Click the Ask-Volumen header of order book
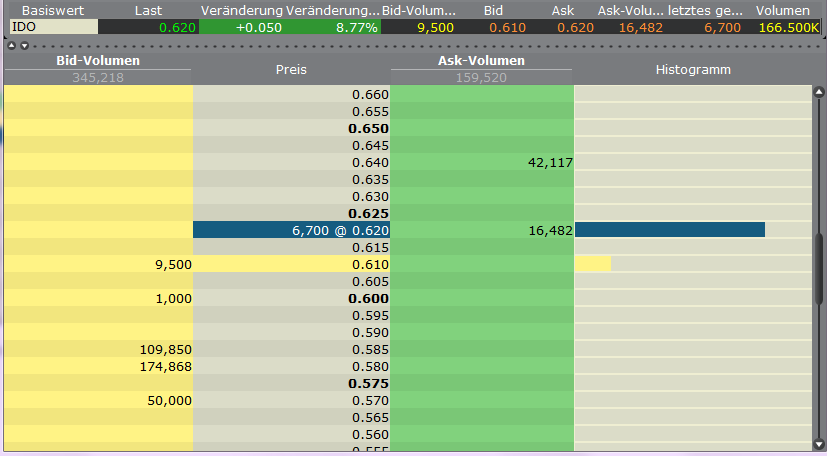 pyautogui.click(x=481, y=61)
